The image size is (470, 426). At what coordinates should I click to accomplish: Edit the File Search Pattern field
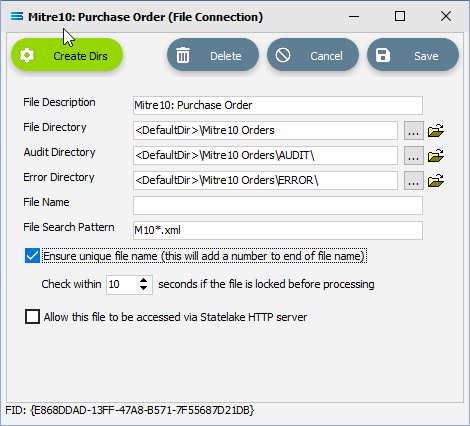coord(278,230)
